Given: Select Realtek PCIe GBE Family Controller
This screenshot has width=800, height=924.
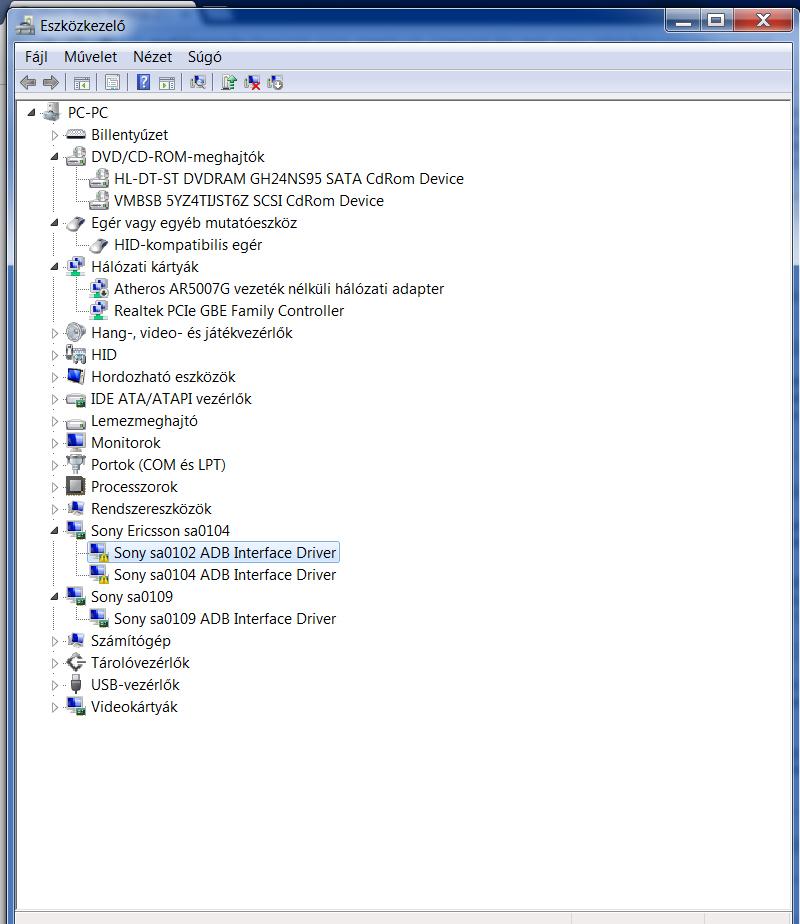Looking at the screenshot, I should click(x=229, y=311).
